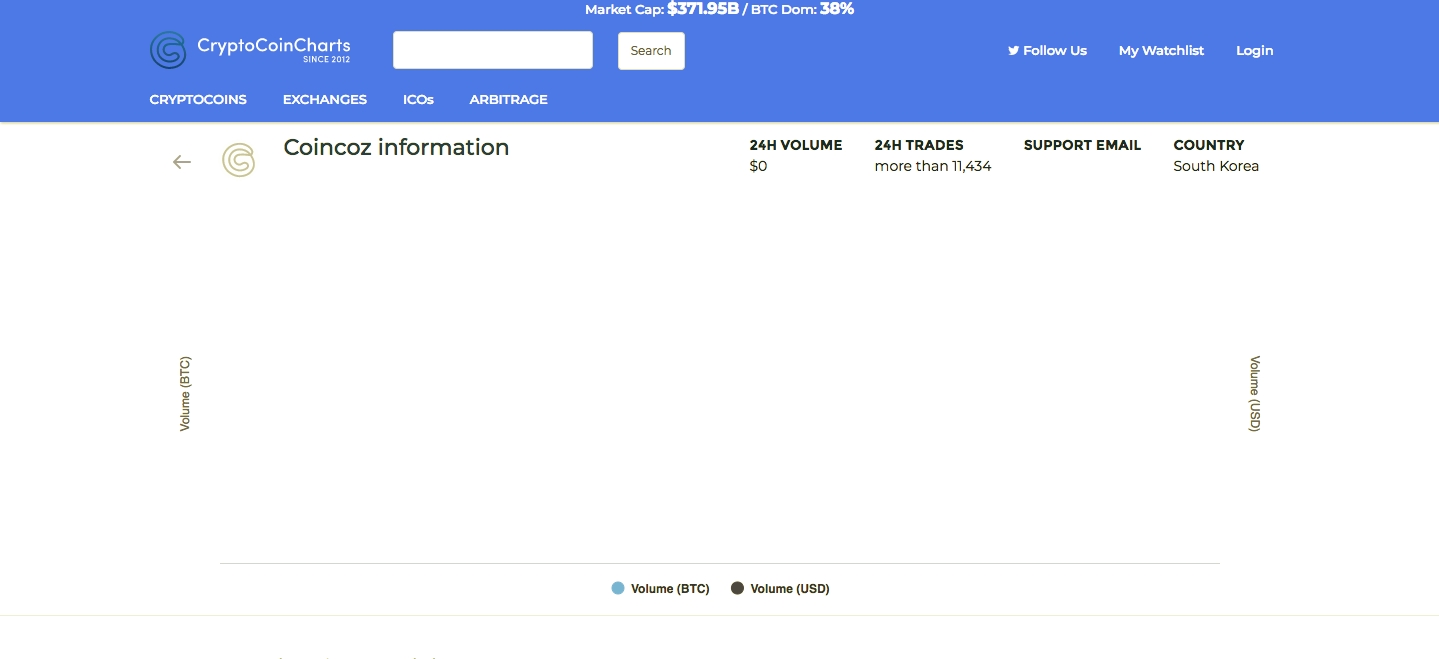Open My Watchlist
Viewport: 1439px width, 659px height.
pyautogui.click(x=1161, y=50)
